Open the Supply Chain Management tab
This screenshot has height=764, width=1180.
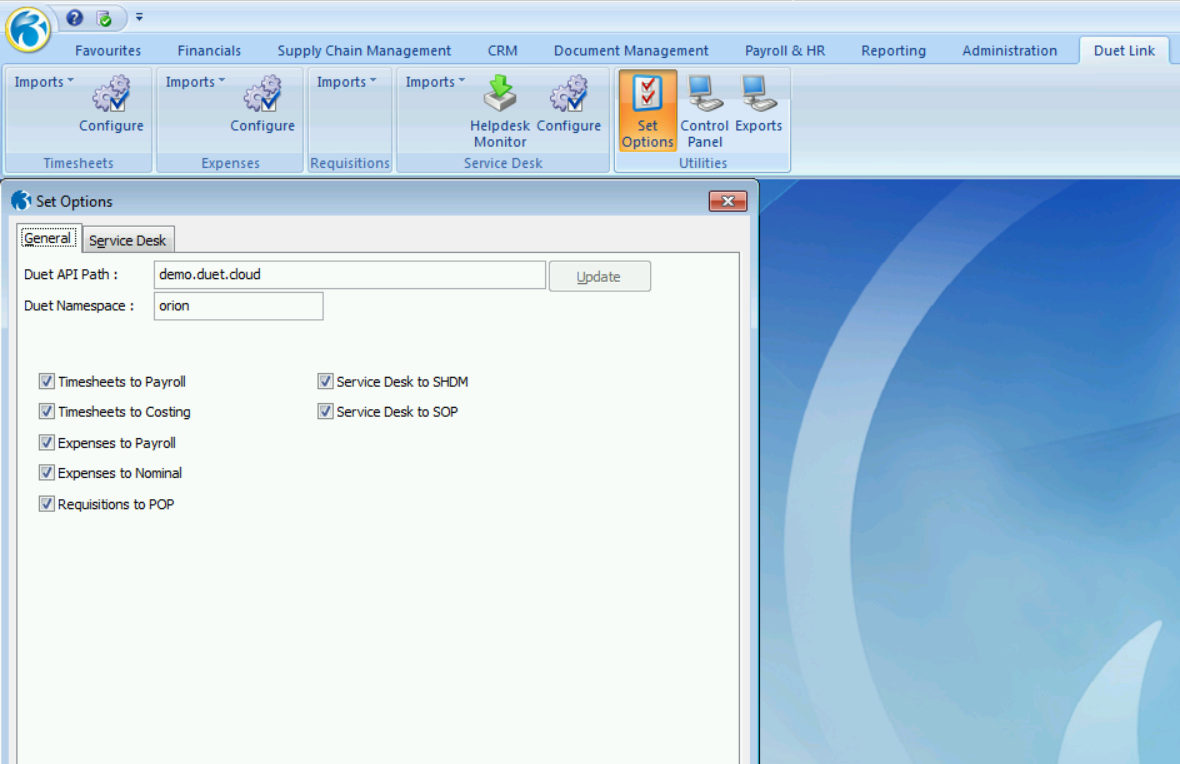point(364,50)
